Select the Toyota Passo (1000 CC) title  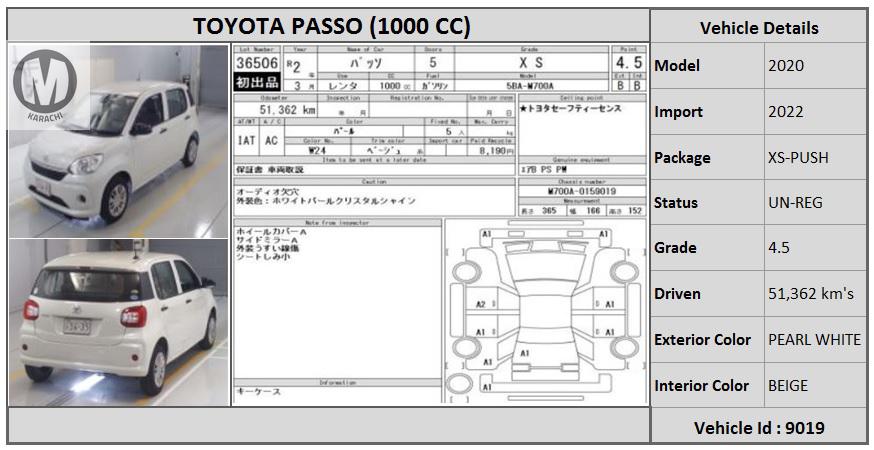[332, 26]
